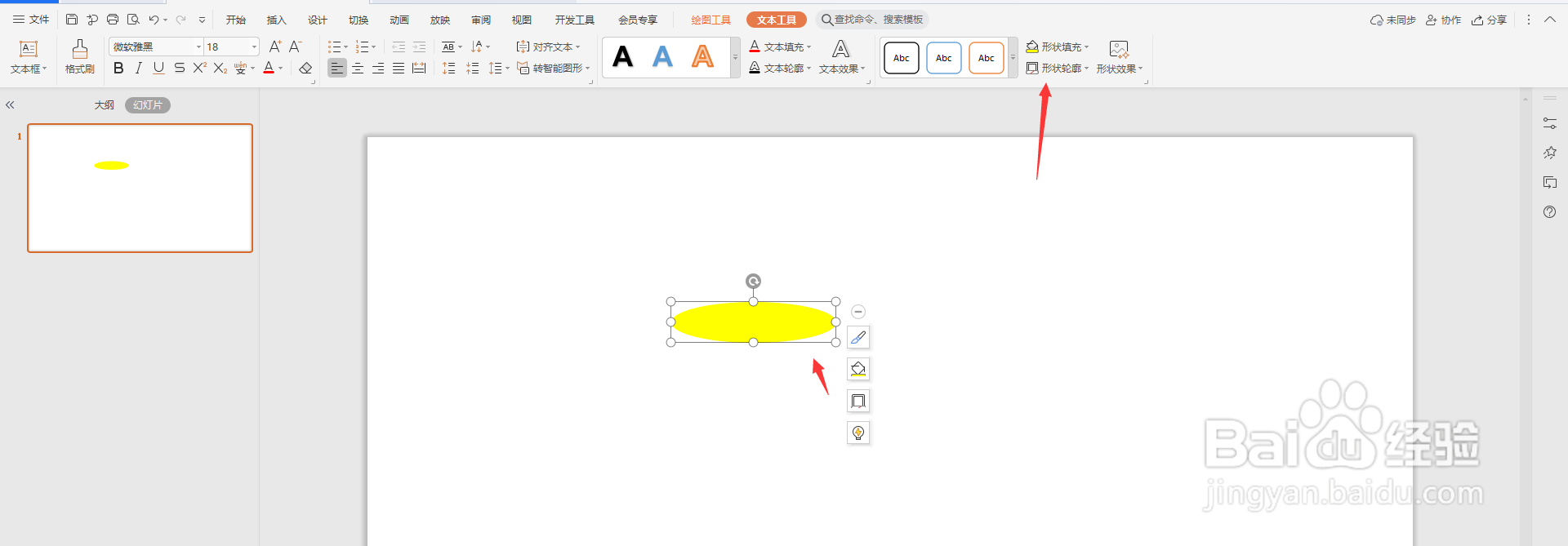
Task: Open the Design (设计) tab
Action: coord(318,20)
